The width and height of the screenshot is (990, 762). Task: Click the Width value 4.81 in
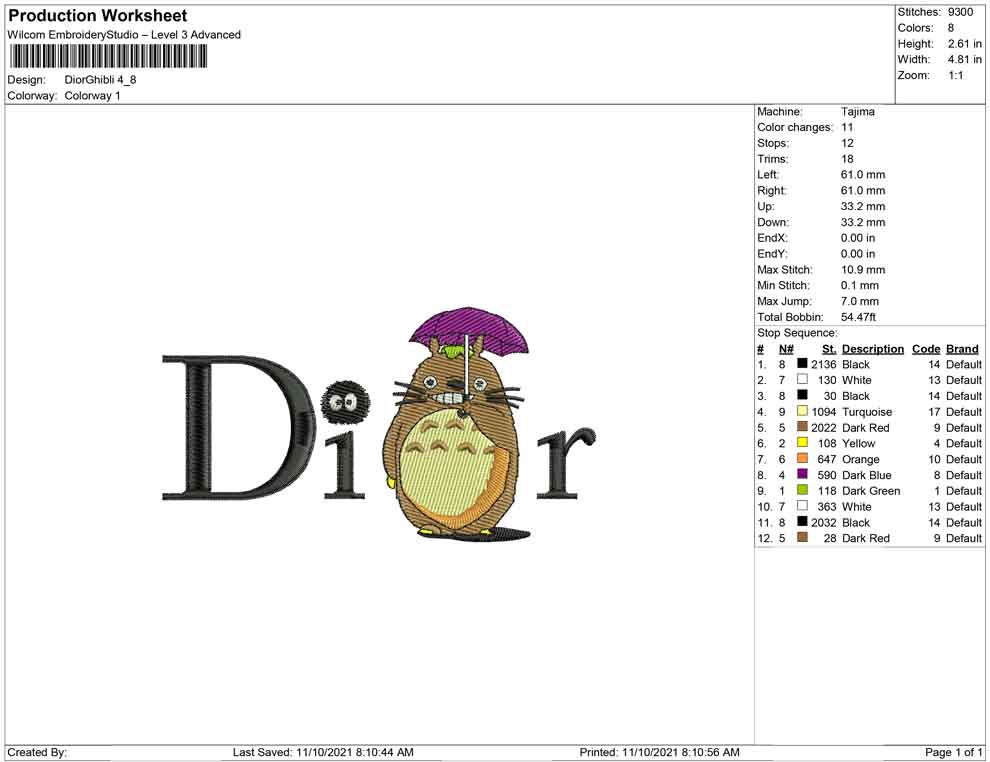tap(965, 59)
